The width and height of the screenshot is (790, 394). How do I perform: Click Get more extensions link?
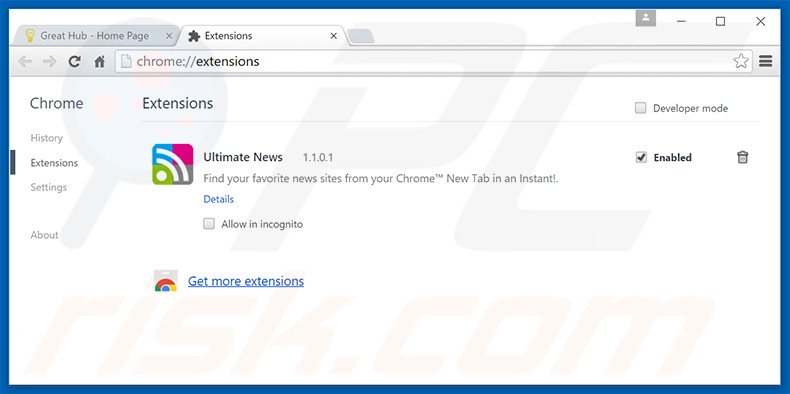click(x=246, y=281)
